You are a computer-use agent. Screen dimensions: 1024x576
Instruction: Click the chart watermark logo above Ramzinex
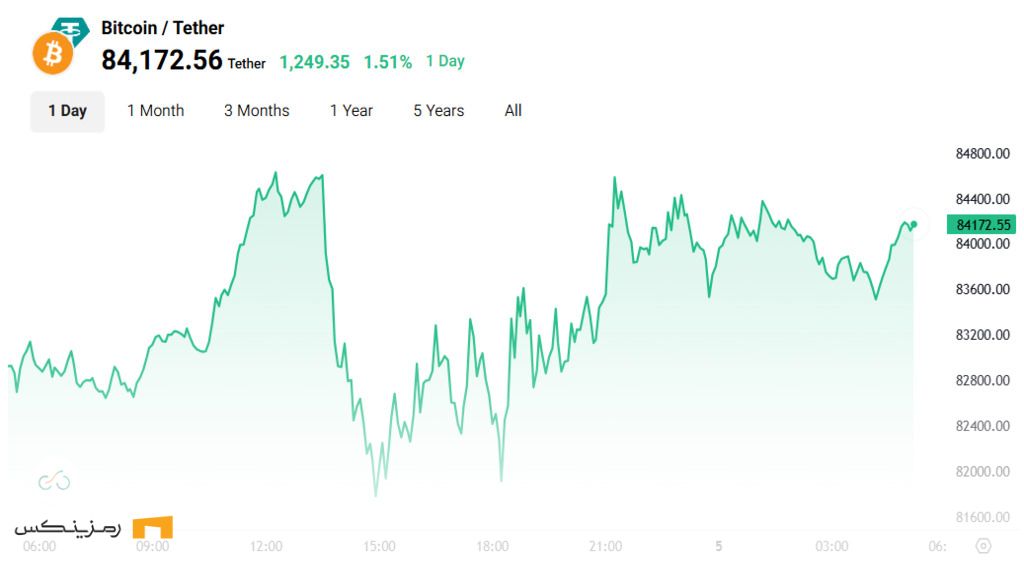coord(54,482)
